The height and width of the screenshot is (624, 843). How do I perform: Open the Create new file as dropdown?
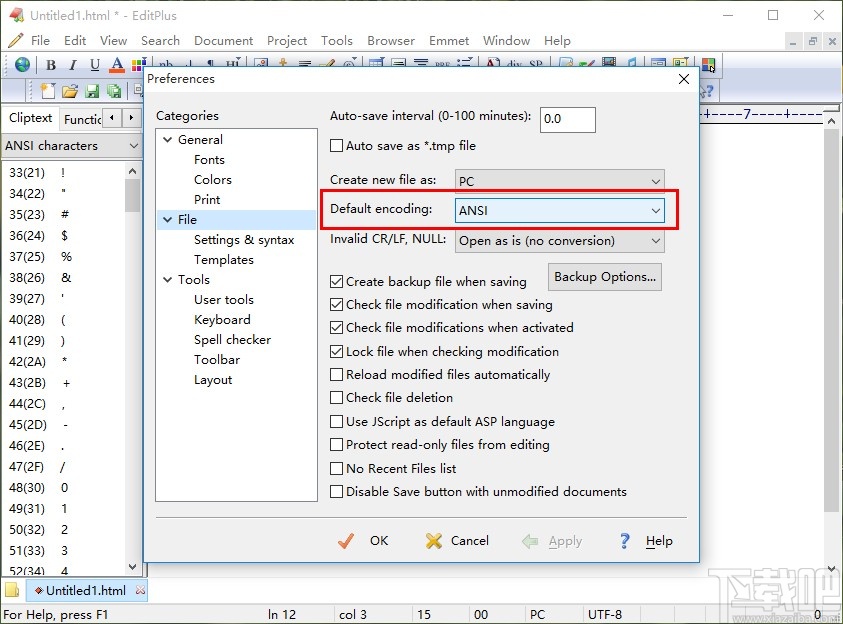click(x=559, y=181)
